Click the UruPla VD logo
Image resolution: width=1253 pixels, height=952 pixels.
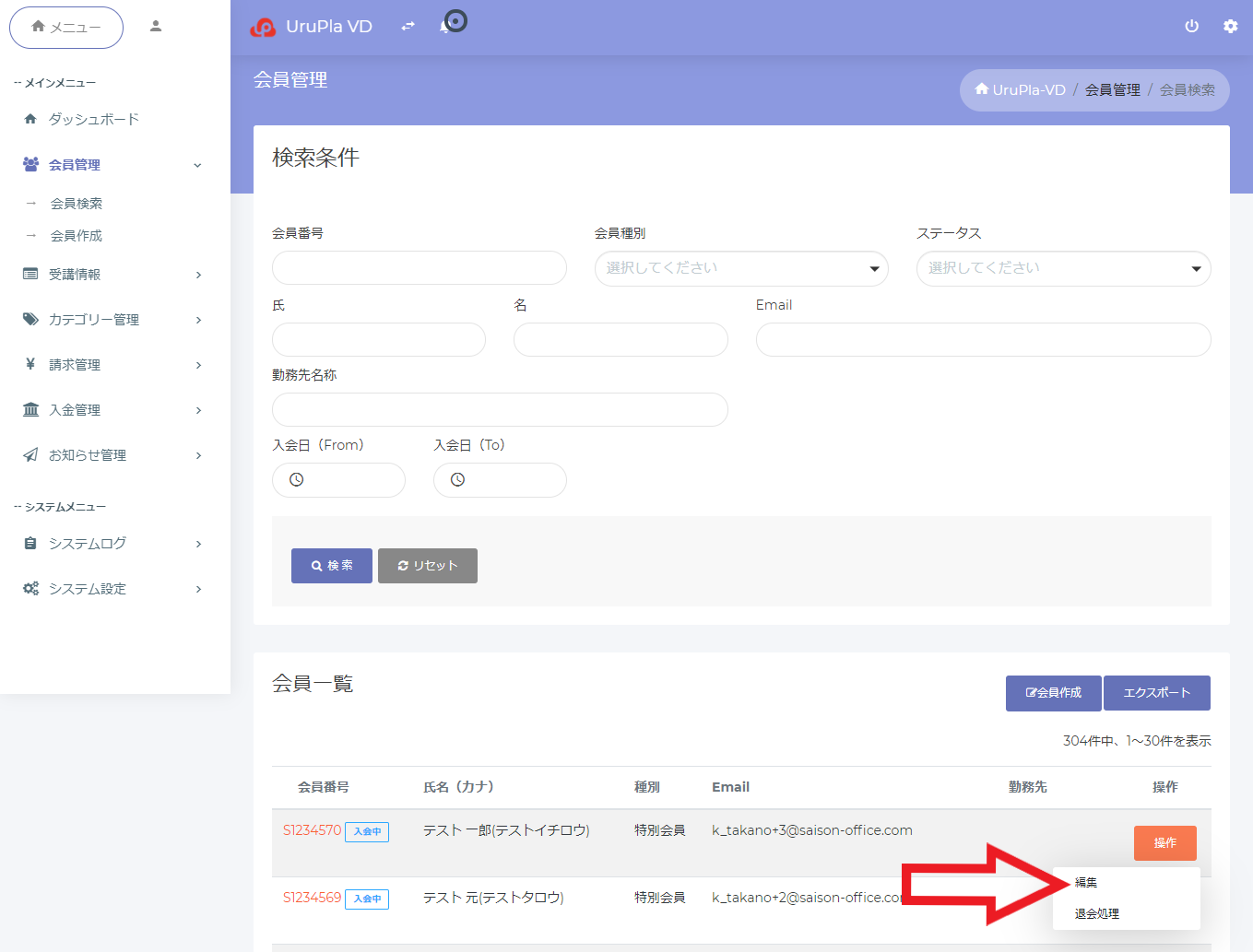pos(312,27)
